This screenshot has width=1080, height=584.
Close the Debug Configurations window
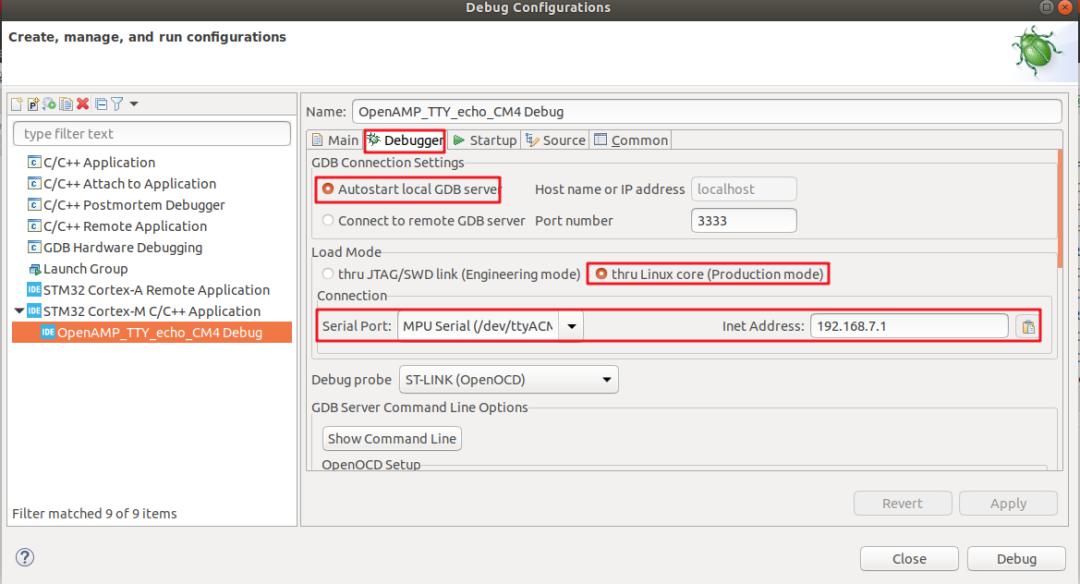click(x=1065, y=8)
